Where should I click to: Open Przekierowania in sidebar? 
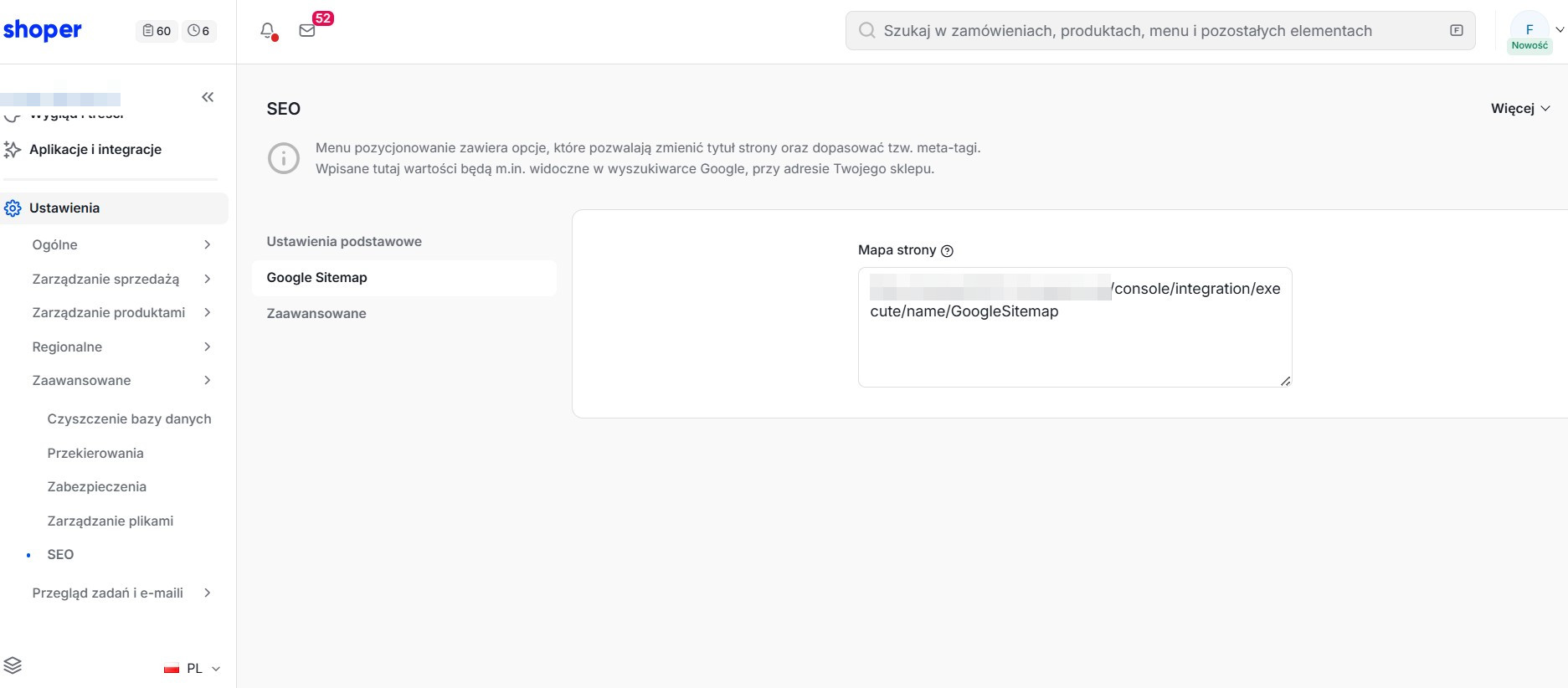95,453
